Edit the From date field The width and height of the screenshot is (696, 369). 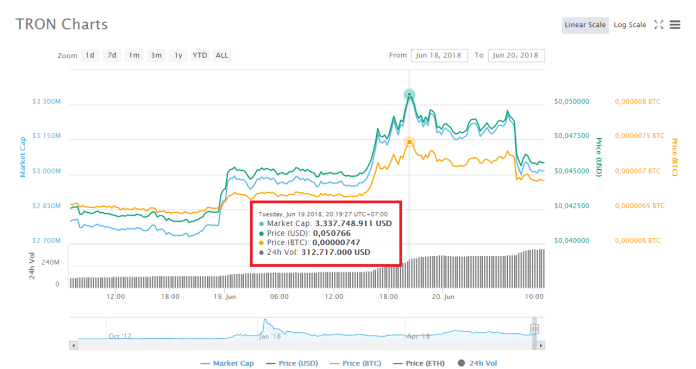click(439, 56)
